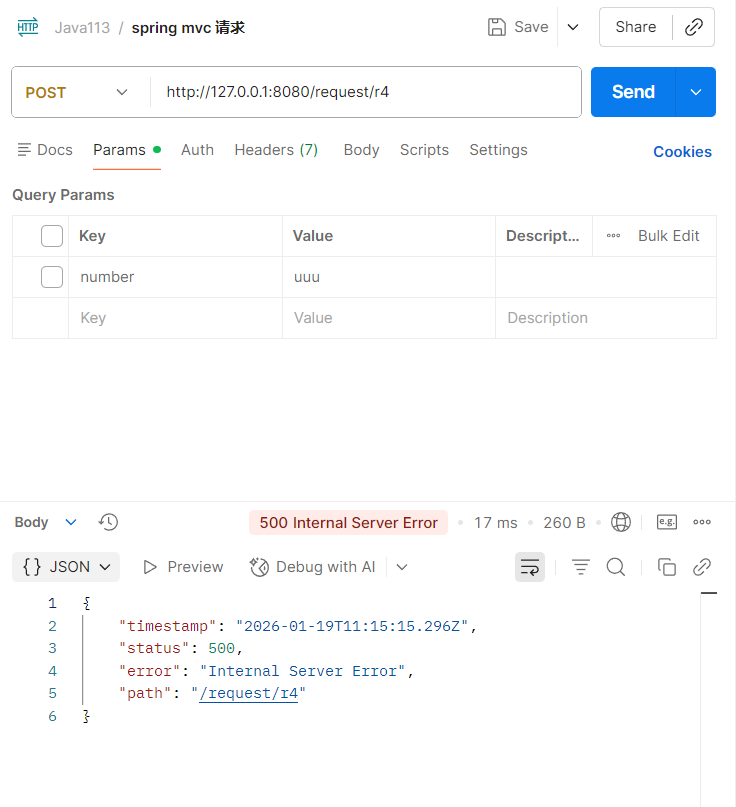Open the response Body view dropdown
This screenshot has height=807, width=736.
point(46,522)
